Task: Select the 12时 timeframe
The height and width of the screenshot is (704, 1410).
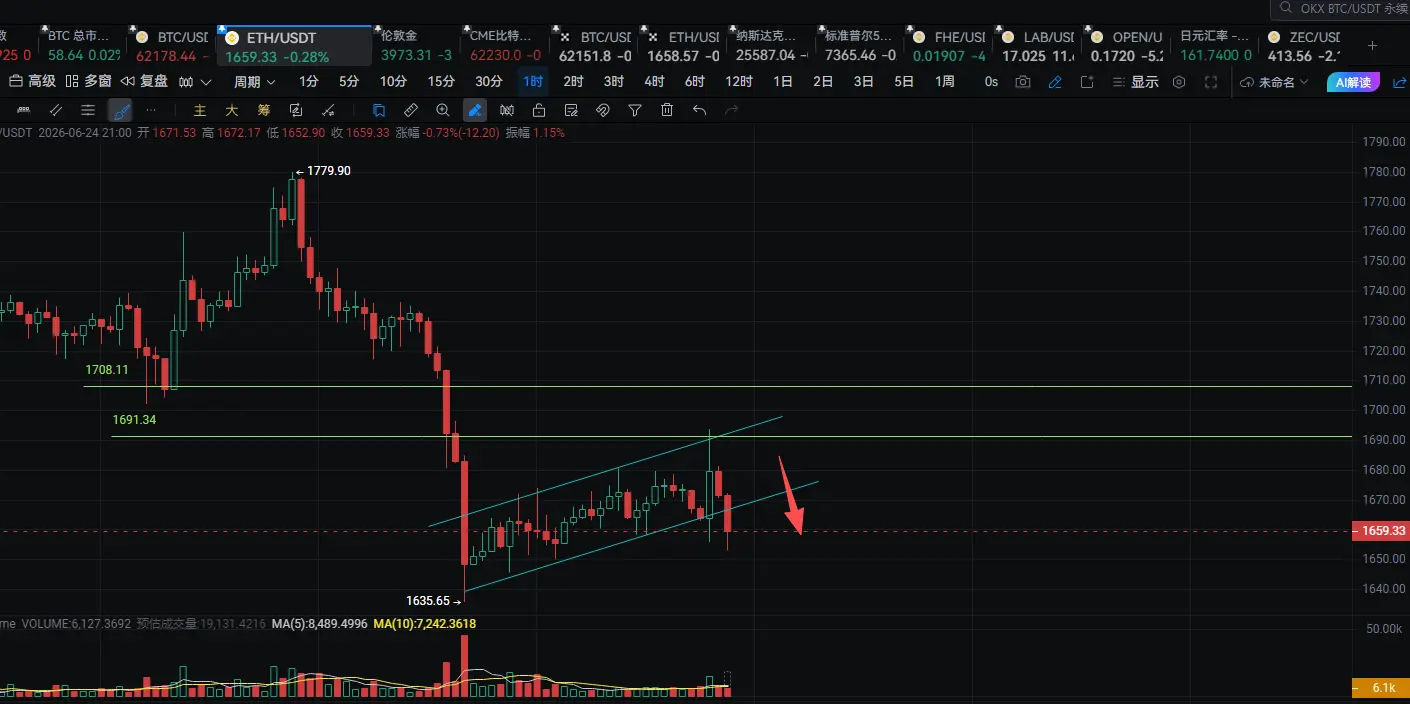Action: point(739,82)
